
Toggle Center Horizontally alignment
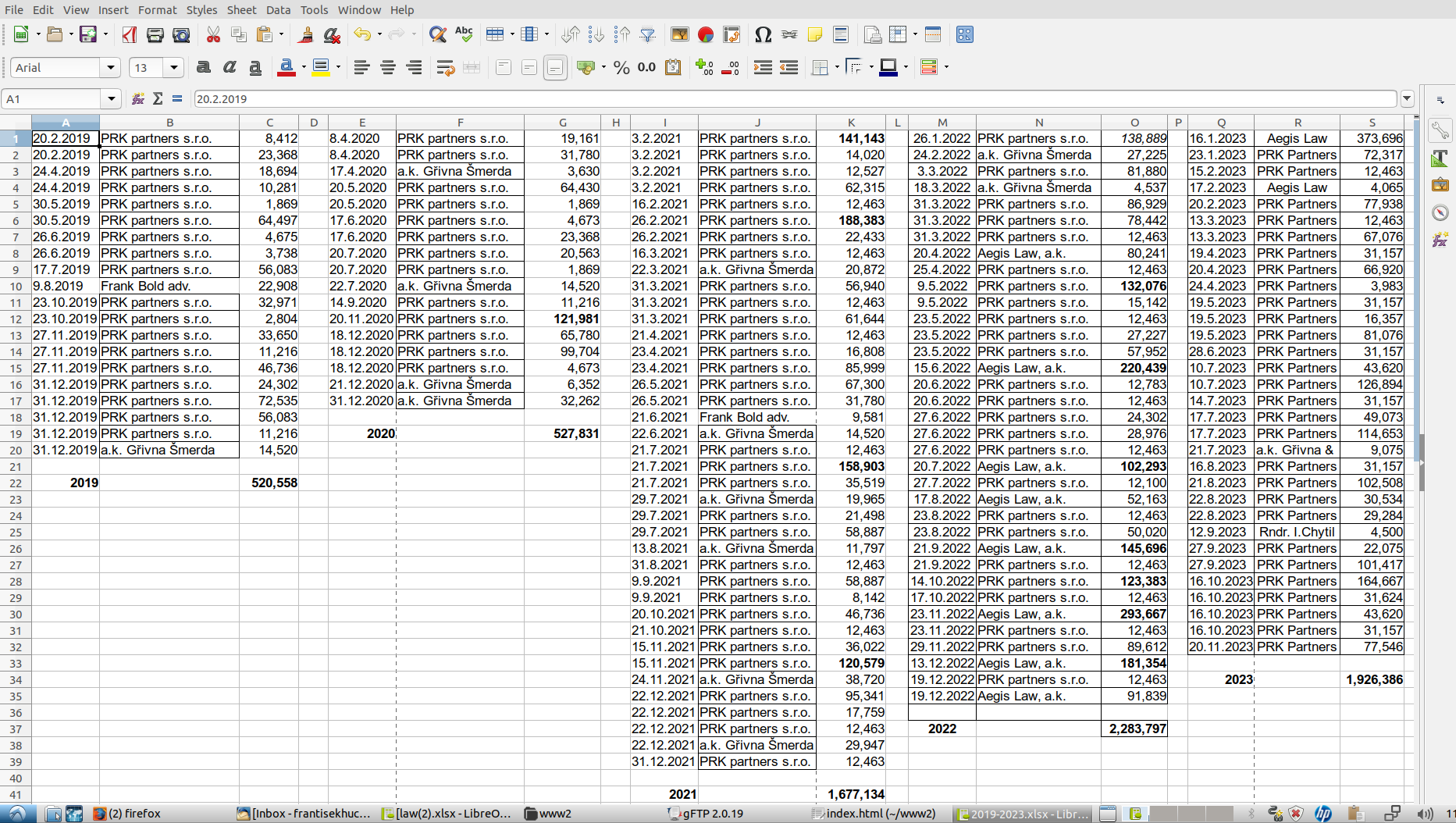click(x=388, y=67)
